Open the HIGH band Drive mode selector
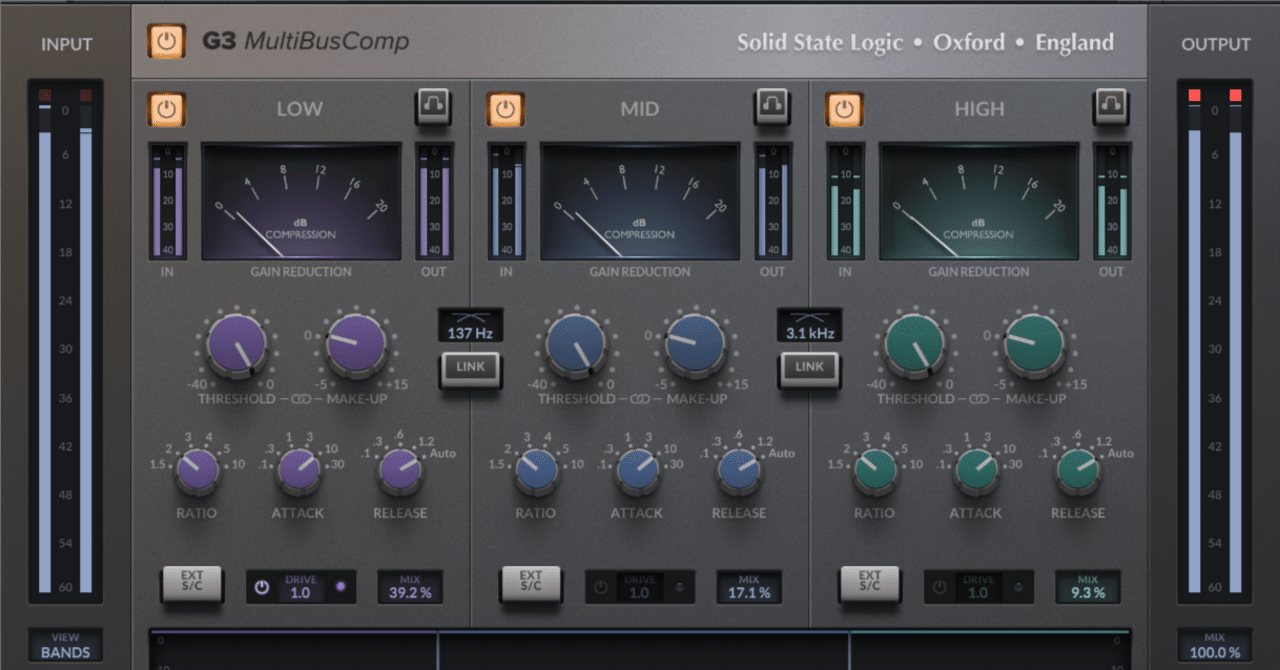This screenshot has width=1280, height=670. point(1018,587)
